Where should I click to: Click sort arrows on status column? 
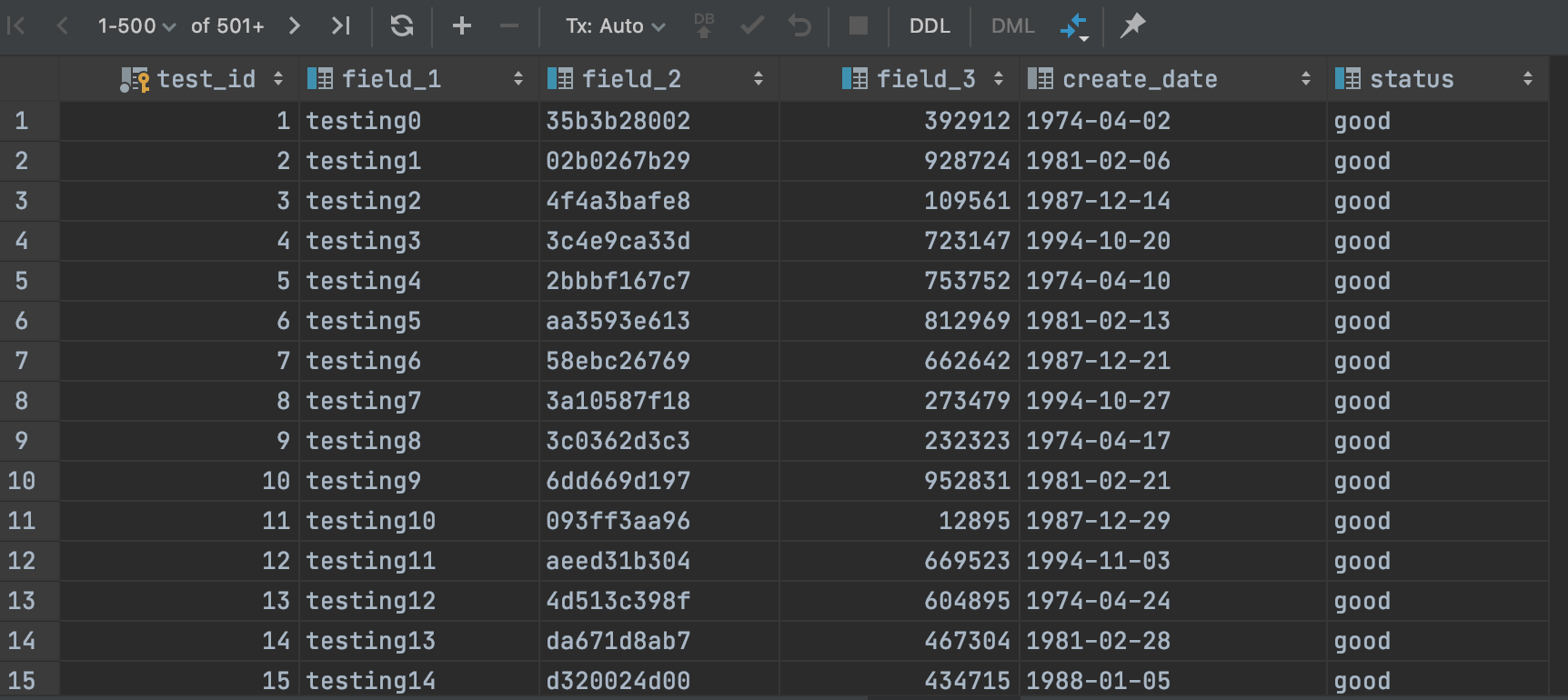(x=1528, y=79)
